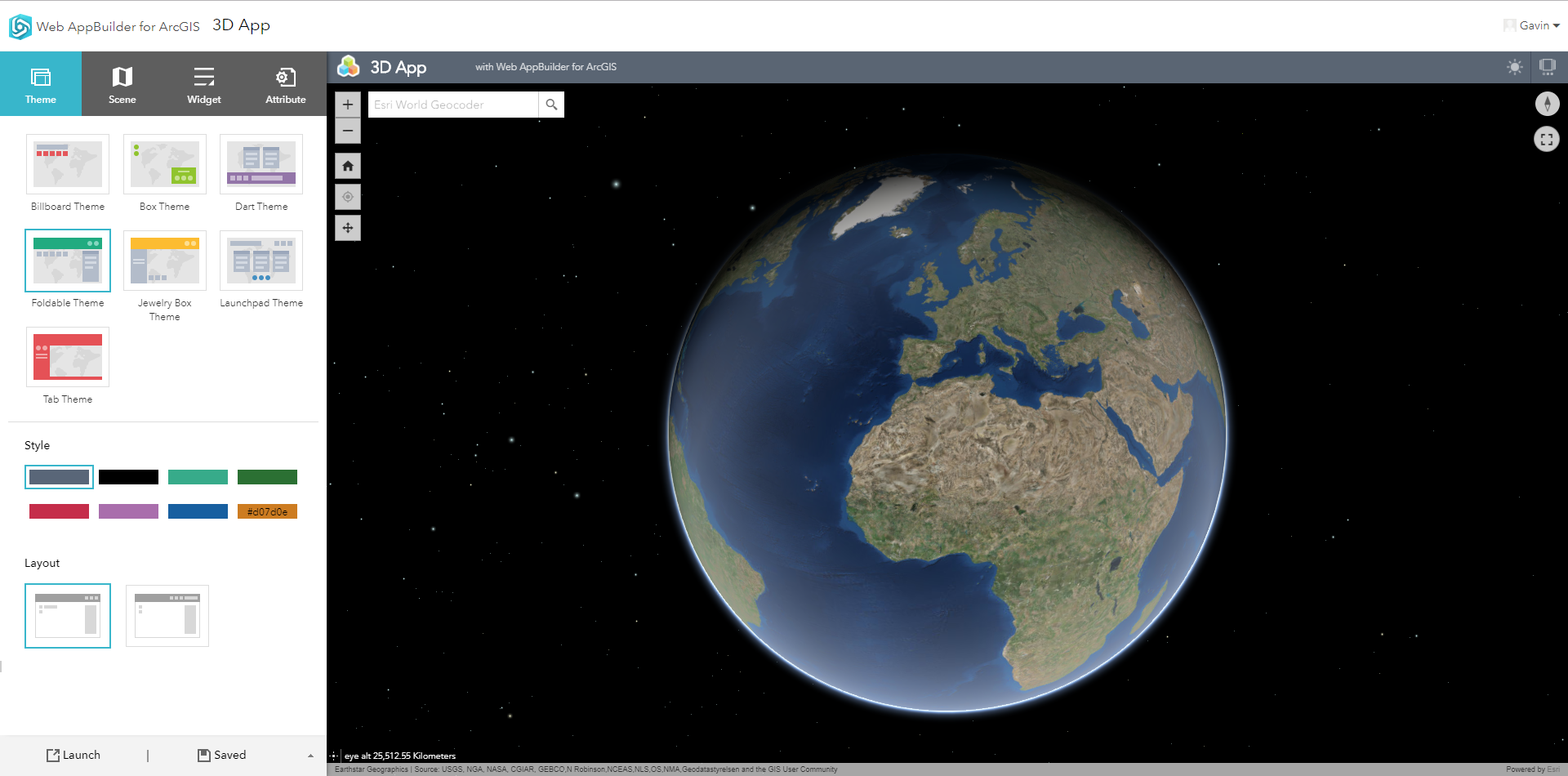This screenshot has height=776, width=1568.
Task: Choose the second layout option
Action: (x=167, y=616)
